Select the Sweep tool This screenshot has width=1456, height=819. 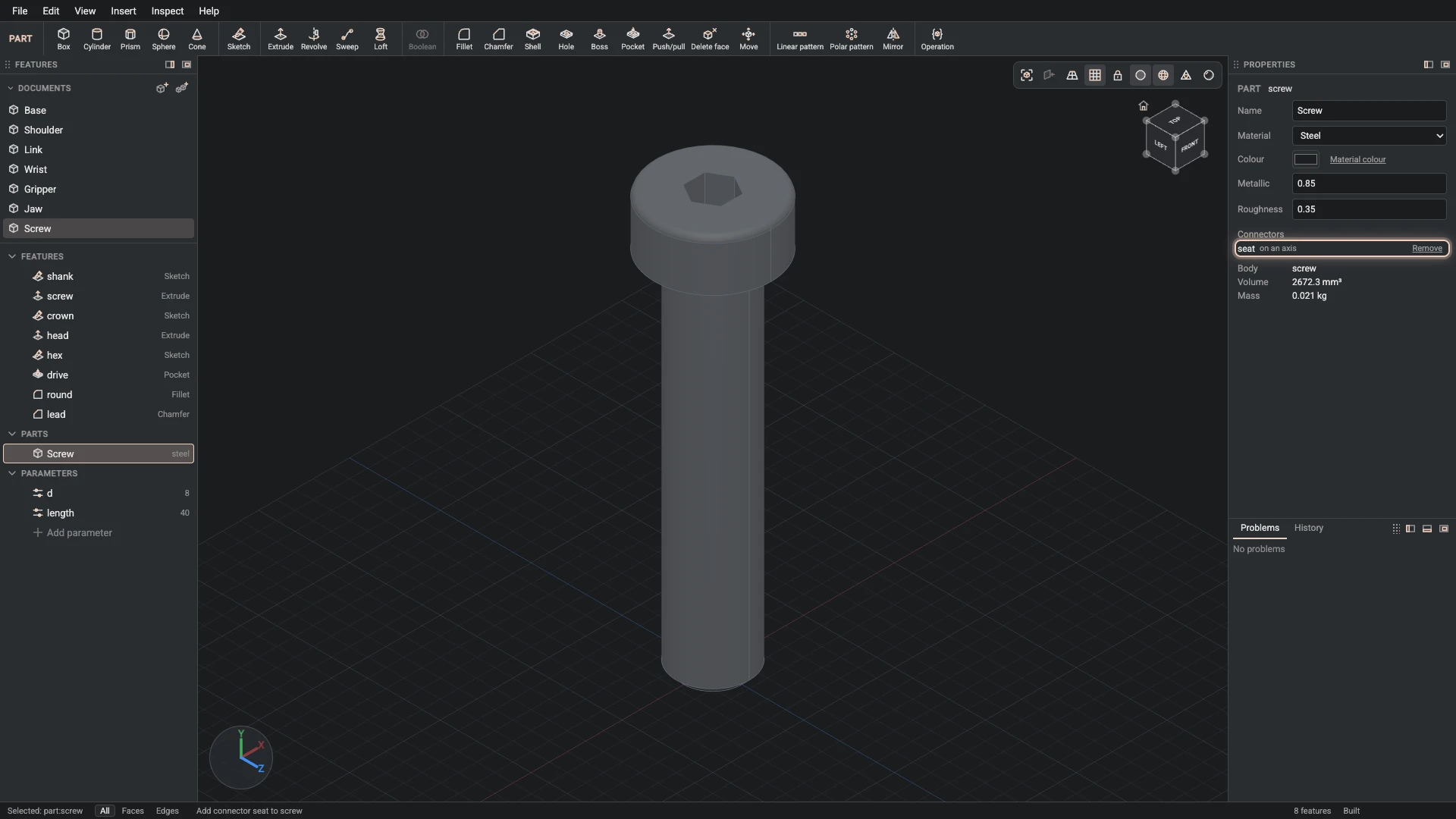(347, 39)
